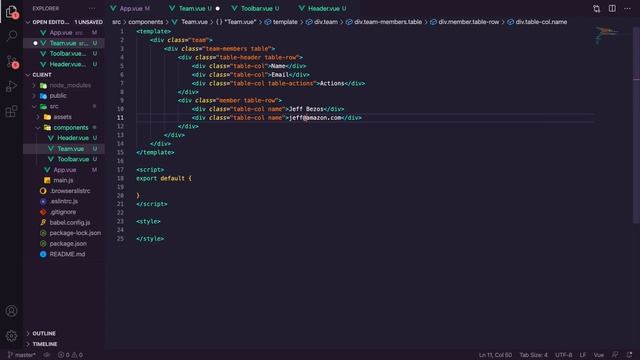Open notifications bell in status bar
The image size is (640, 360).
tap(629, 355)
